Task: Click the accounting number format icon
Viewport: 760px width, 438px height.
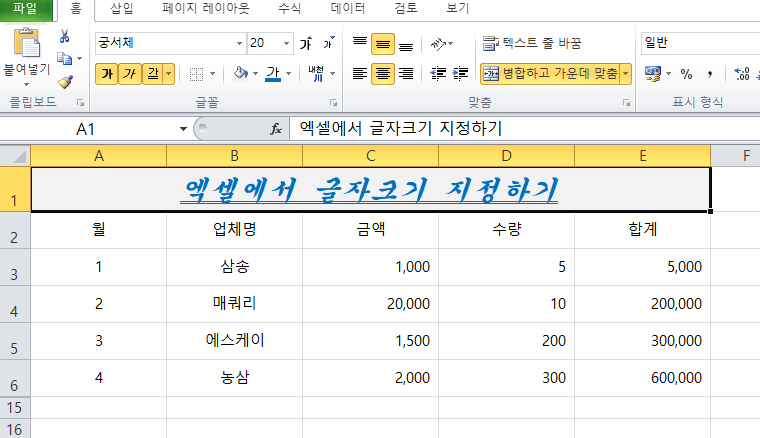Action: (x=652, y=74)
